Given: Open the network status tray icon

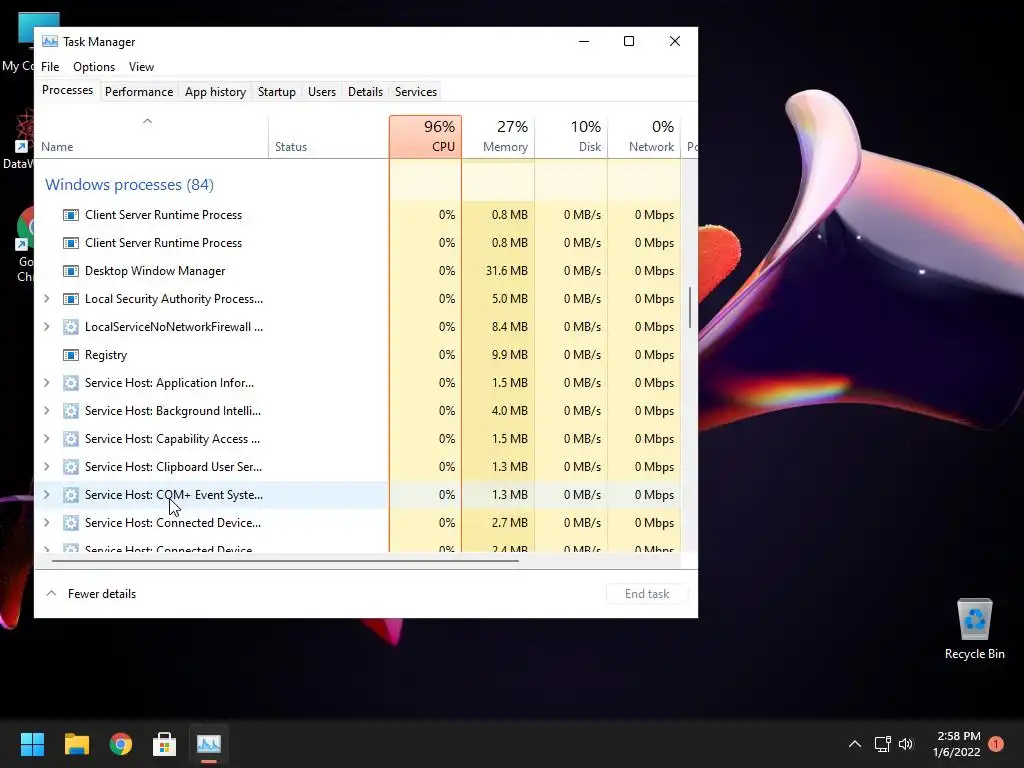Looking at the screenshot, I should point(882,744).
